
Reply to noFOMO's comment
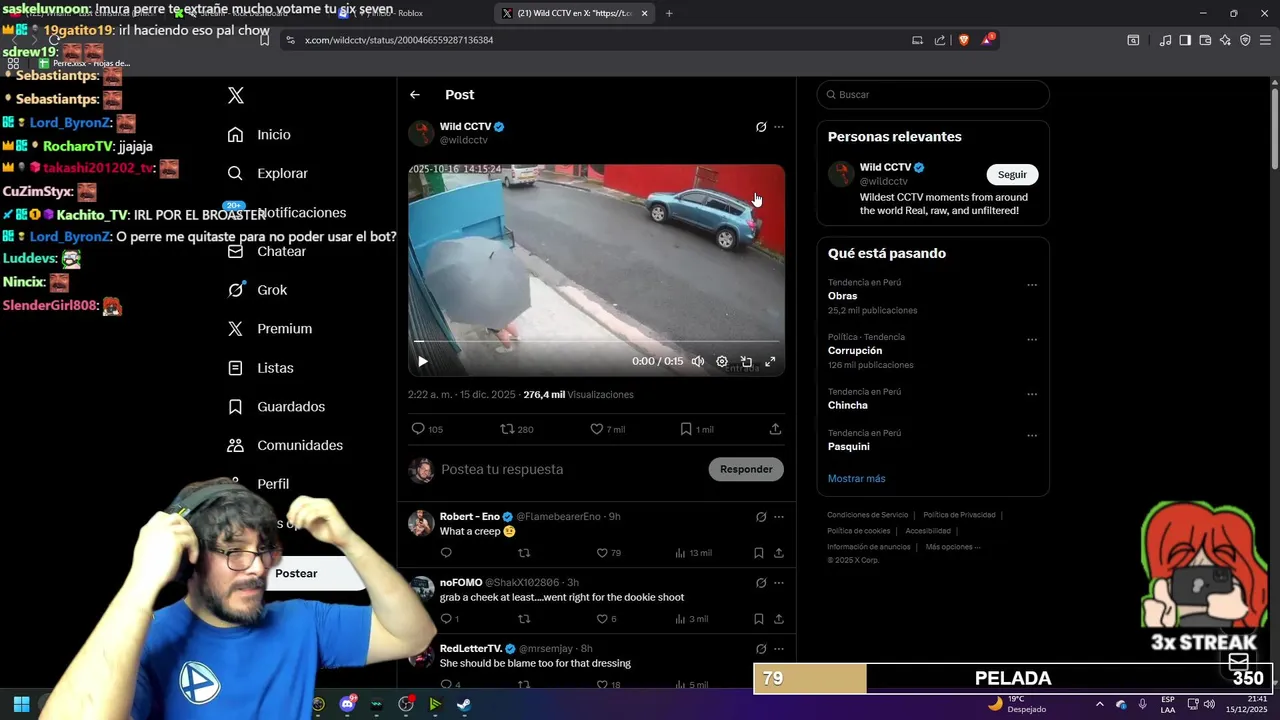[x=449, y=619]
